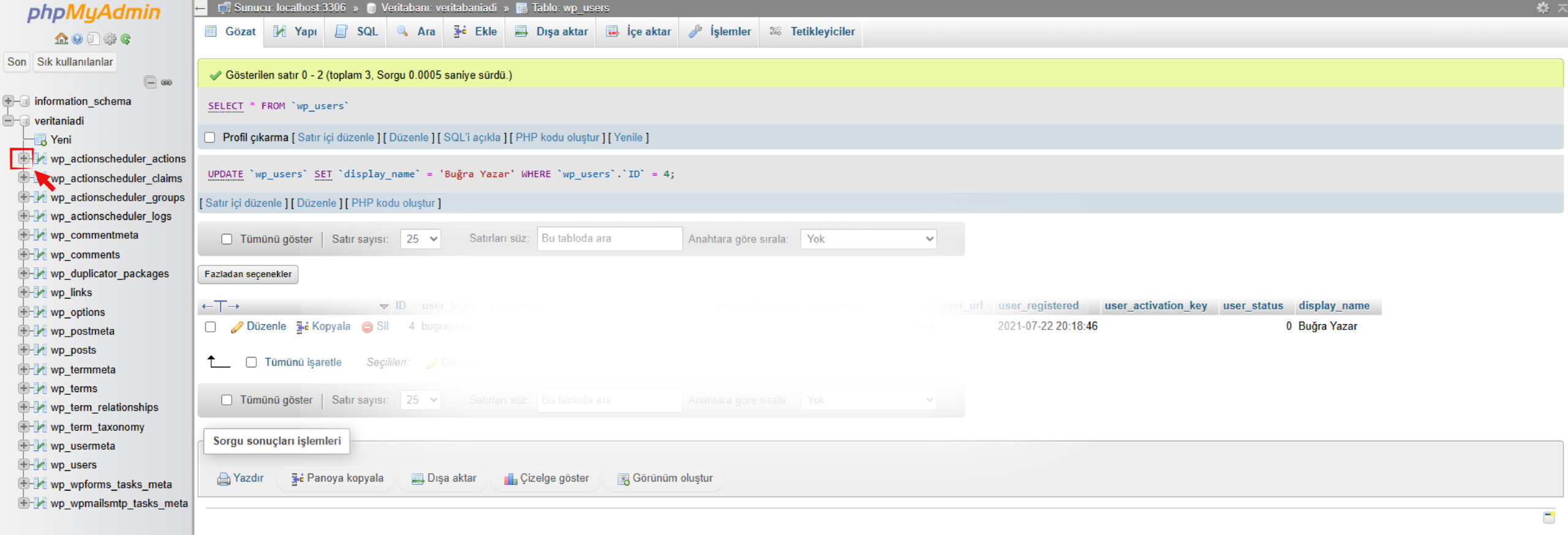Click Satır içi düzenle link under SELECT query

click(x=336, y=137)
